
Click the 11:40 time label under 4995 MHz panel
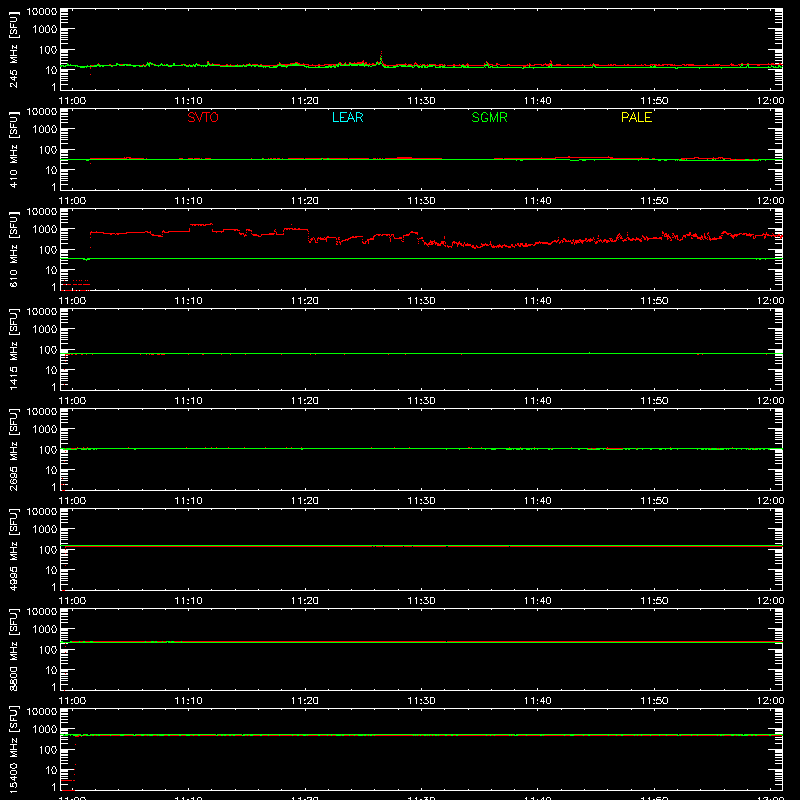coord(538,601)
